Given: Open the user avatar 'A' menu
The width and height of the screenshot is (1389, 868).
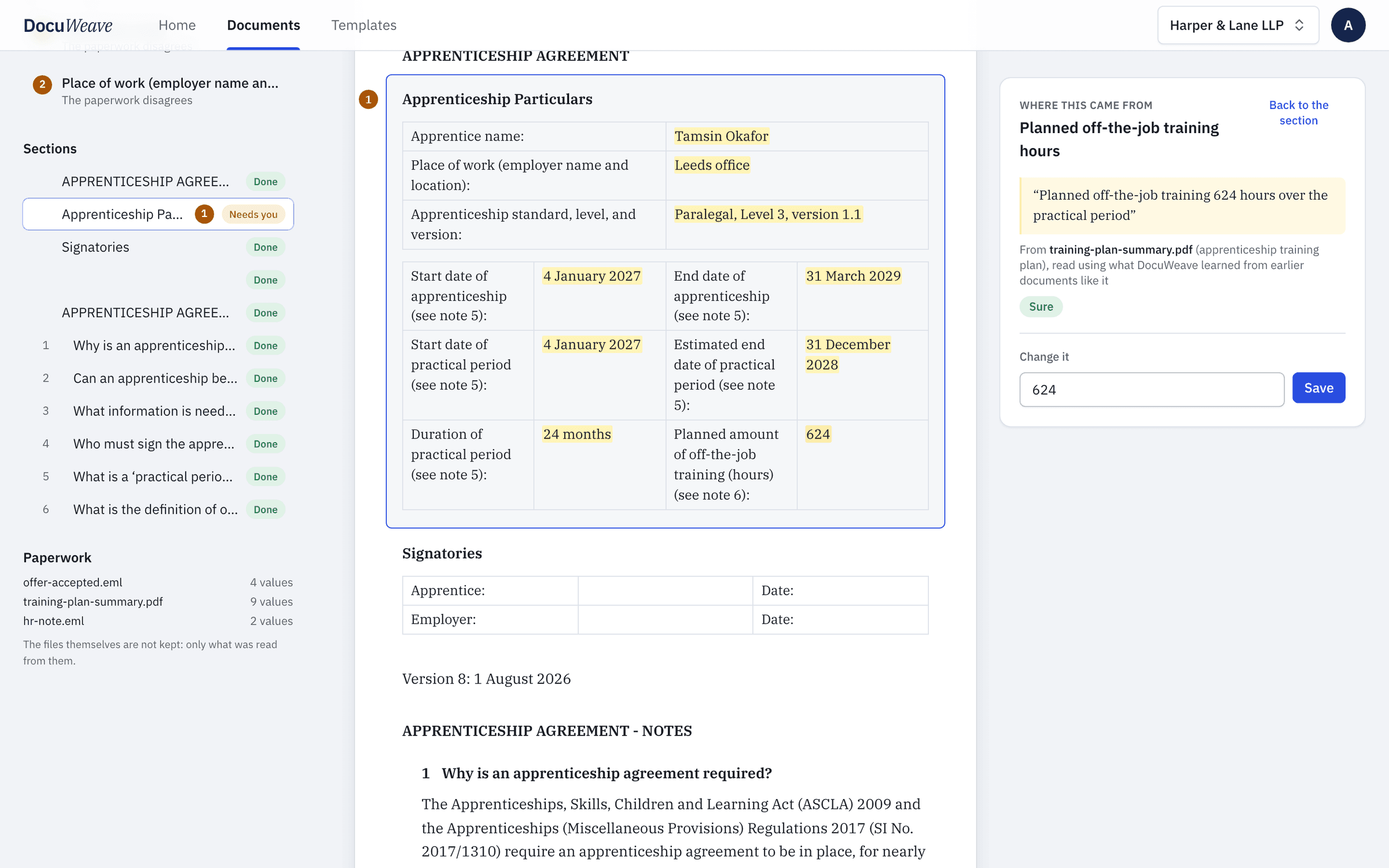Looking at the screenshot, I should 1348,25.
